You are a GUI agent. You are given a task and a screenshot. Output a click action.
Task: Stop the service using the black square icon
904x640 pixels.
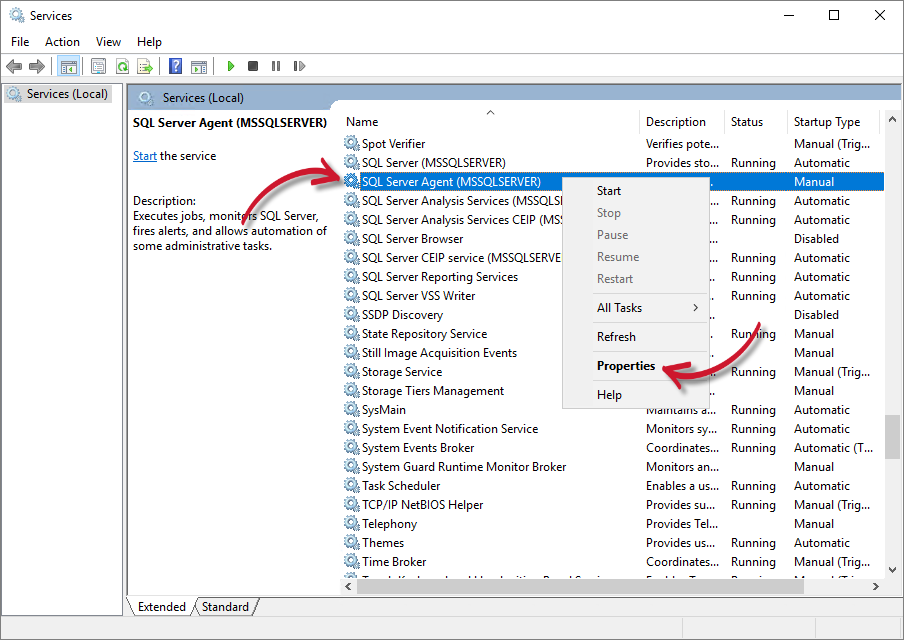click(253, 66)
